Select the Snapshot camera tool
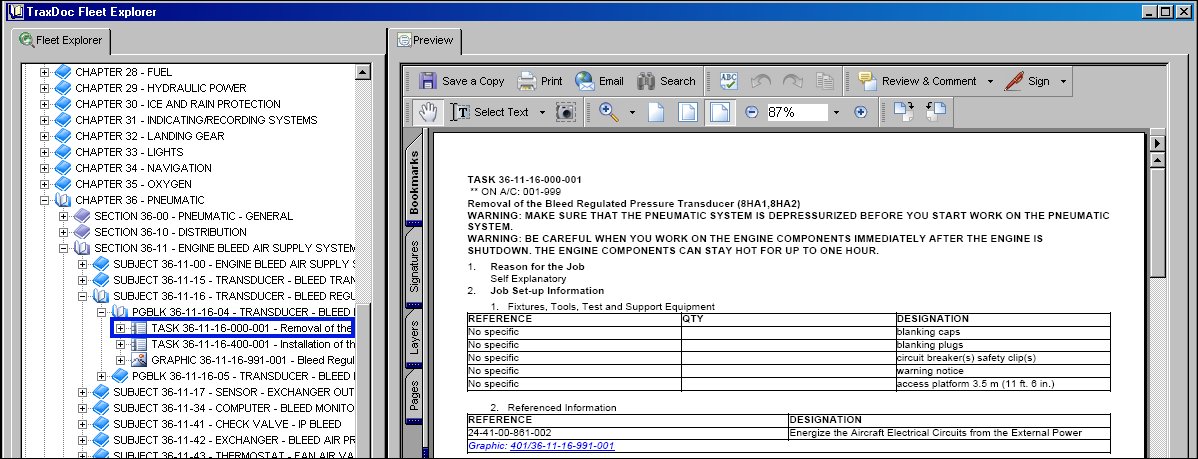The height and width of the screenshot is (459, 1198). tap(565, 112)
